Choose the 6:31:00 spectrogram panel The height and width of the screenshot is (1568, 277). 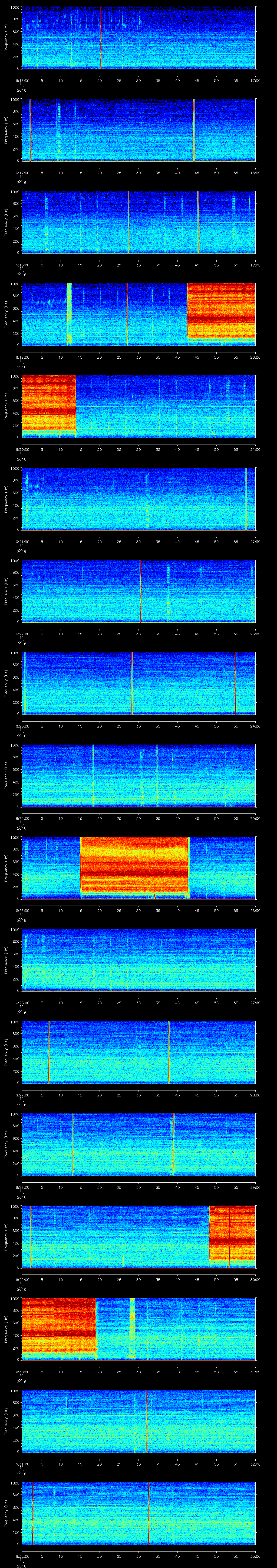138,1421
